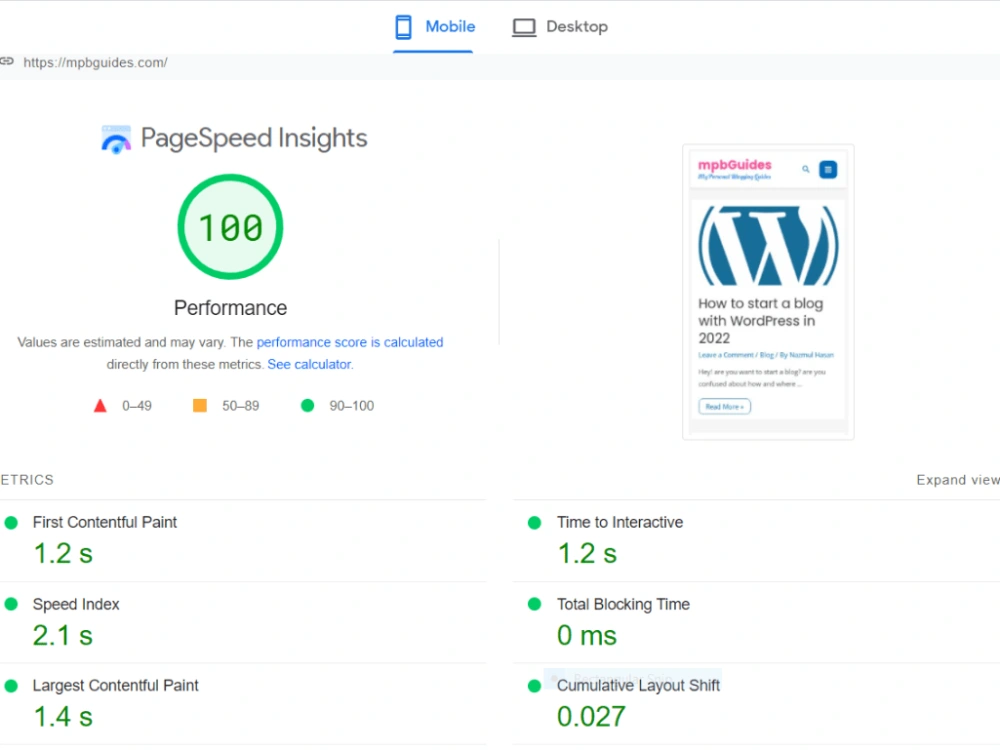Click the green dot beside Largest Contentful Paint
Viewport: 1000px width, 750px height.
tap(11, 686)
